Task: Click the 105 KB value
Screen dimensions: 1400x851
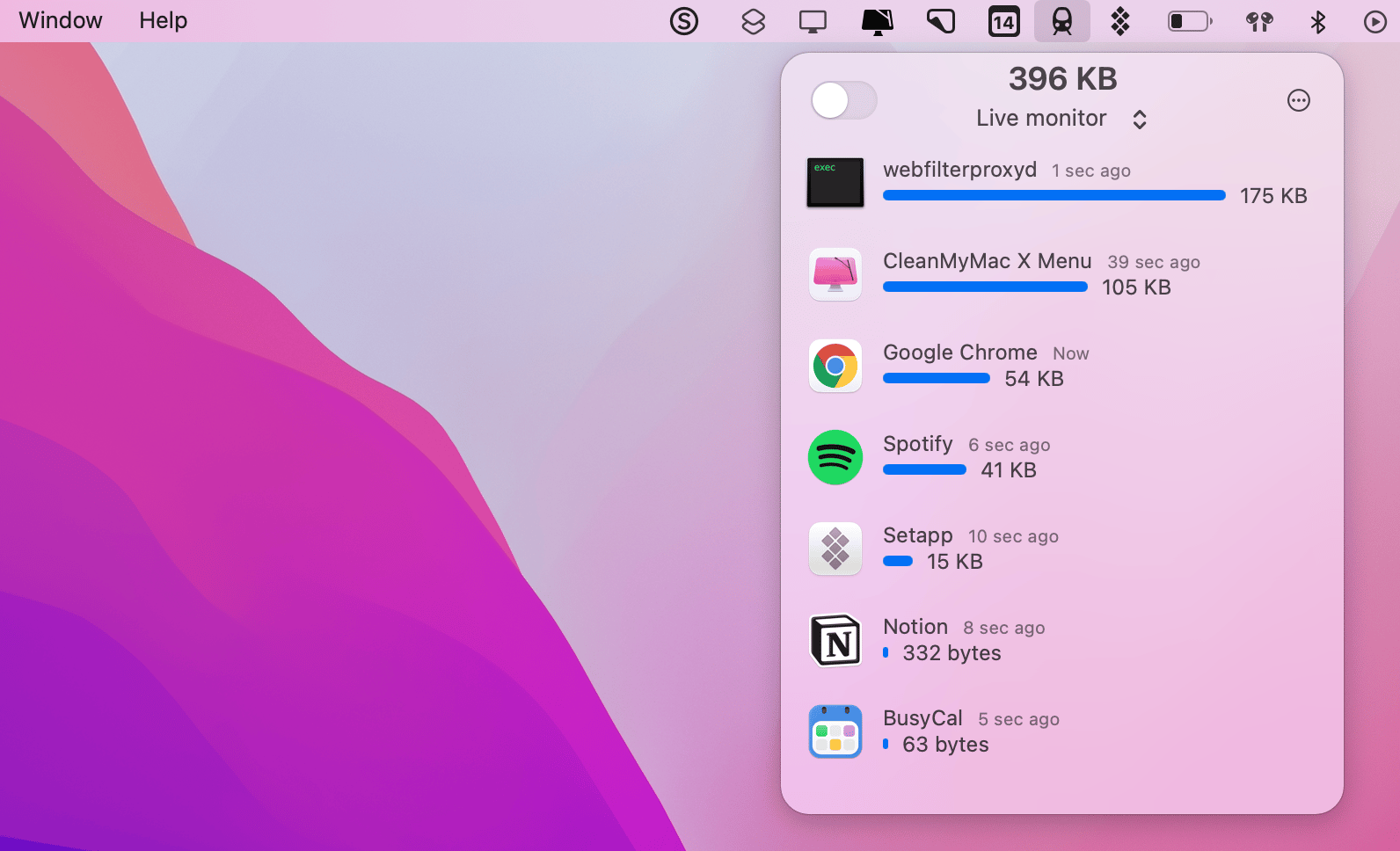Action: (1136, 287)
